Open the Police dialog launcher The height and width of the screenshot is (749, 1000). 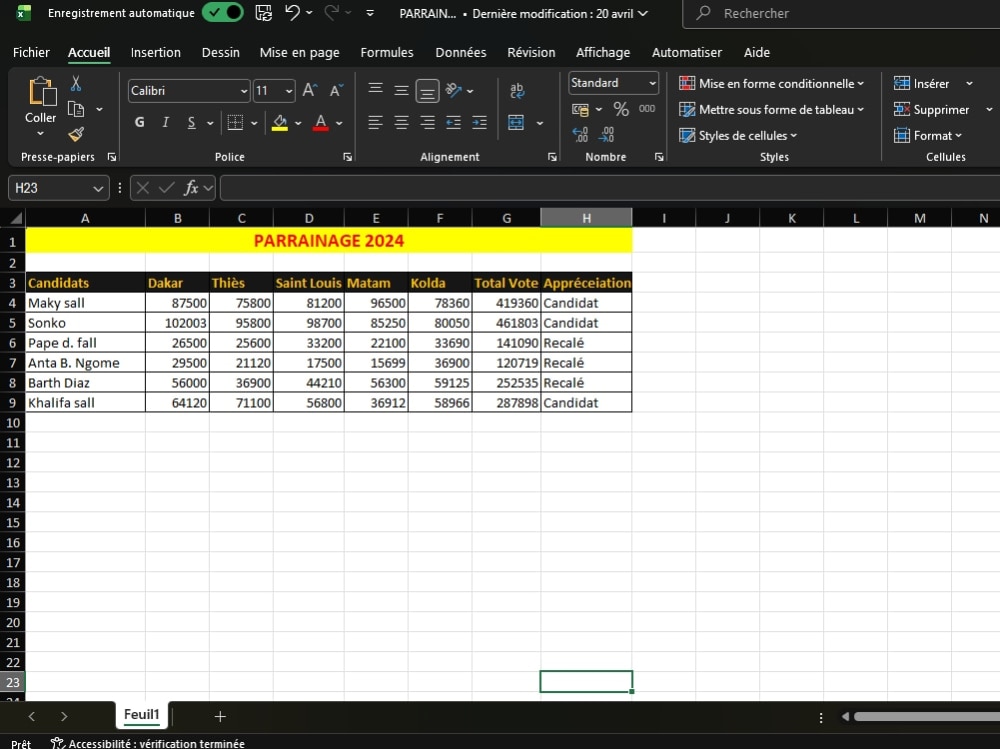tap(348, 157)
